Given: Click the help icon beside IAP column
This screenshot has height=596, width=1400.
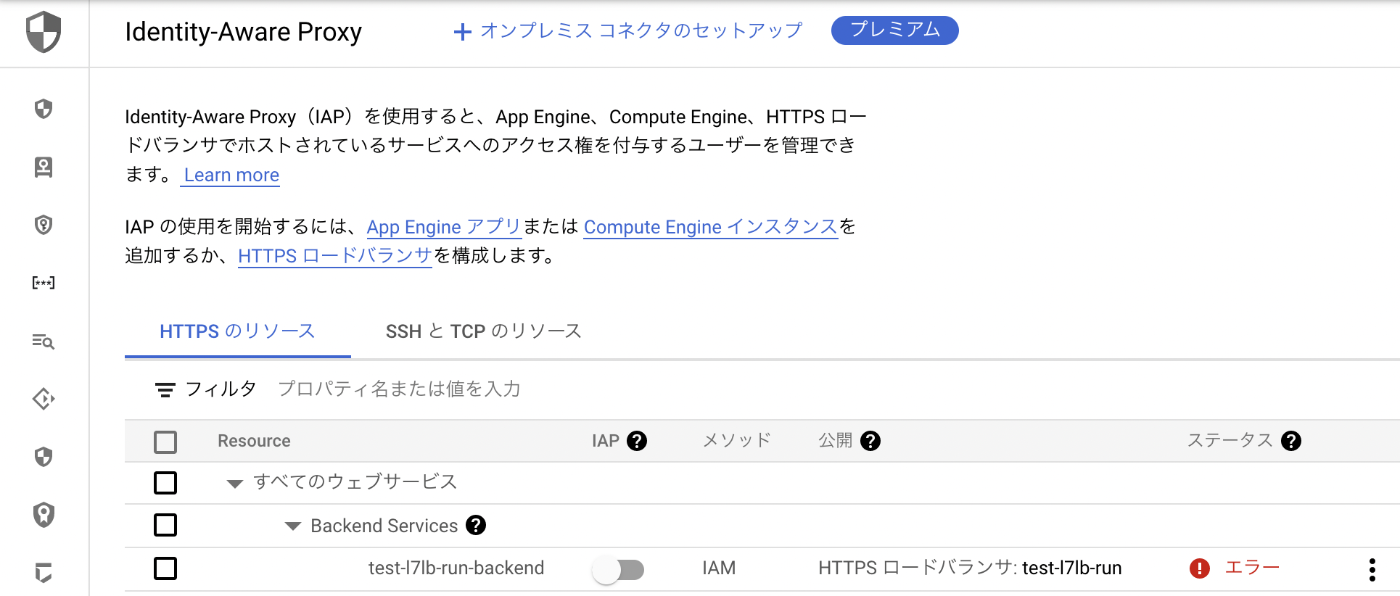Looking at the screenshot, I should 636,441.
